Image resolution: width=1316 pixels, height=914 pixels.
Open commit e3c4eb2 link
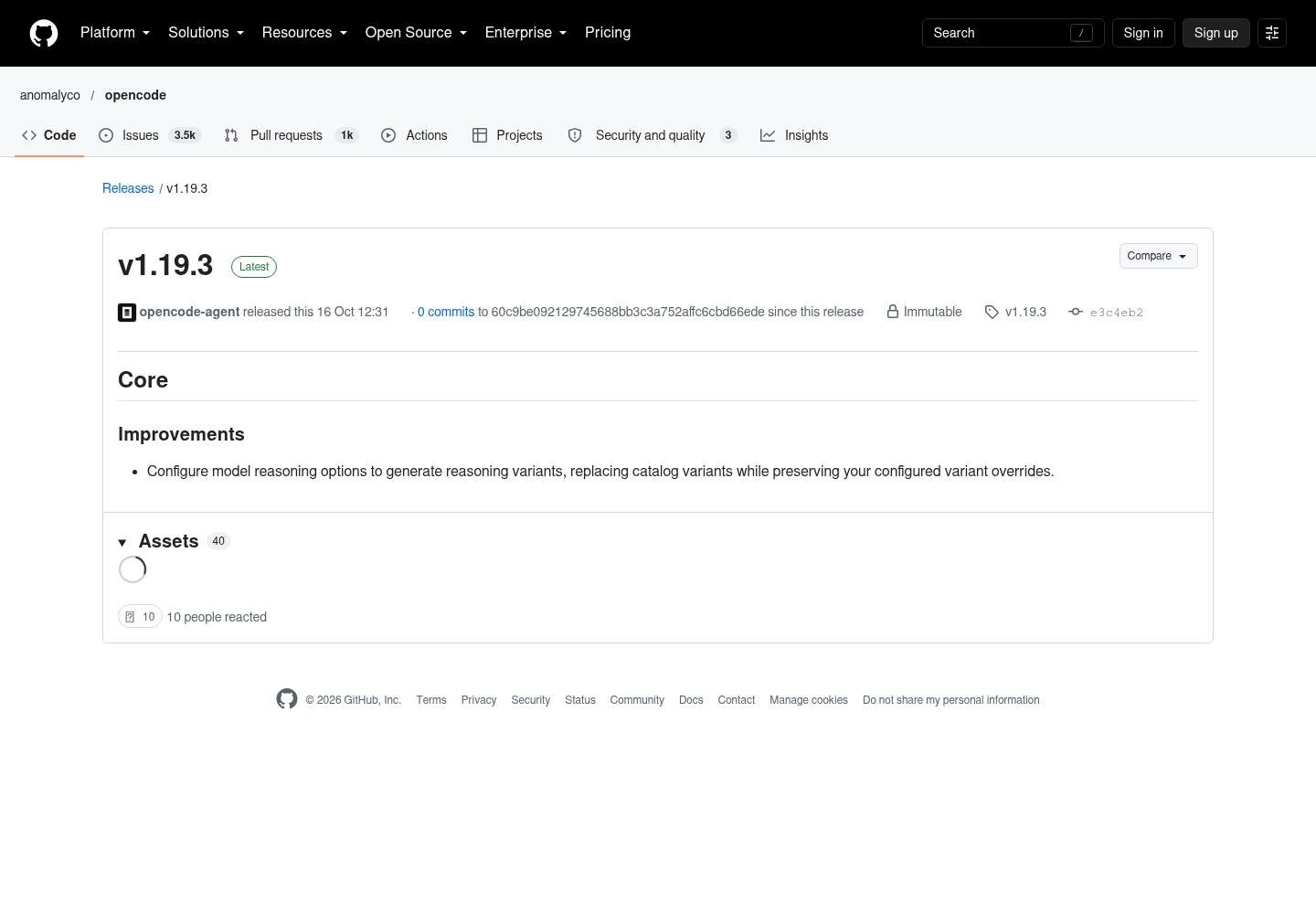coord(1117,313)
